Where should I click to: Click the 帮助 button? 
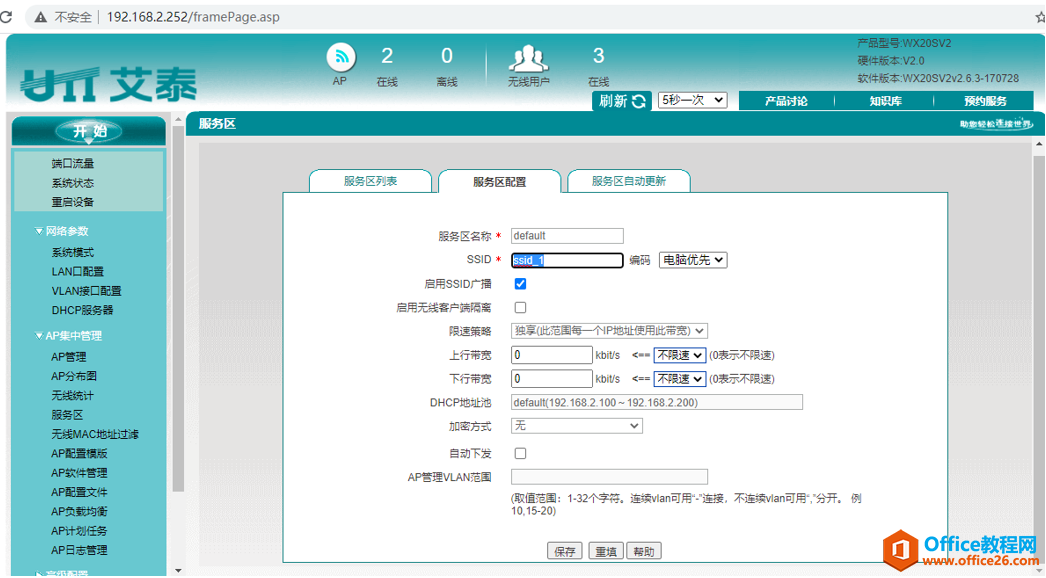tap(644, 551)
